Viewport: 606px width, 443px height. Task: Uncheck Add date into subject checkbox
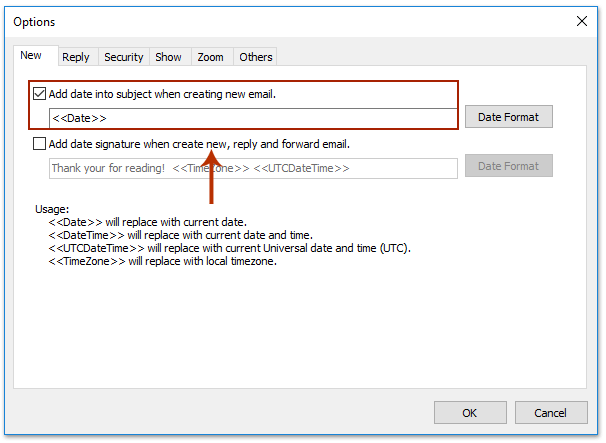[40, 94]
